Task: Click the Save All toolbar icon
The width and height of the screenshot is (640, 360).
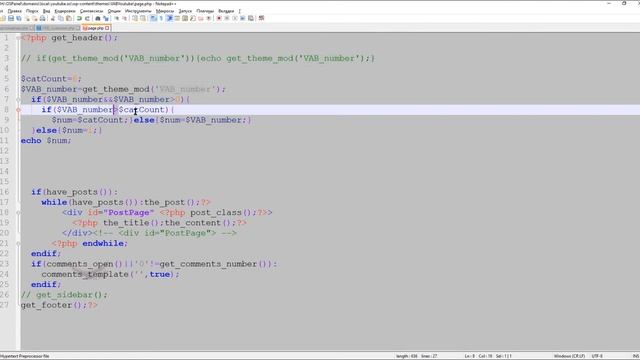Action: (x=19, y=18)
